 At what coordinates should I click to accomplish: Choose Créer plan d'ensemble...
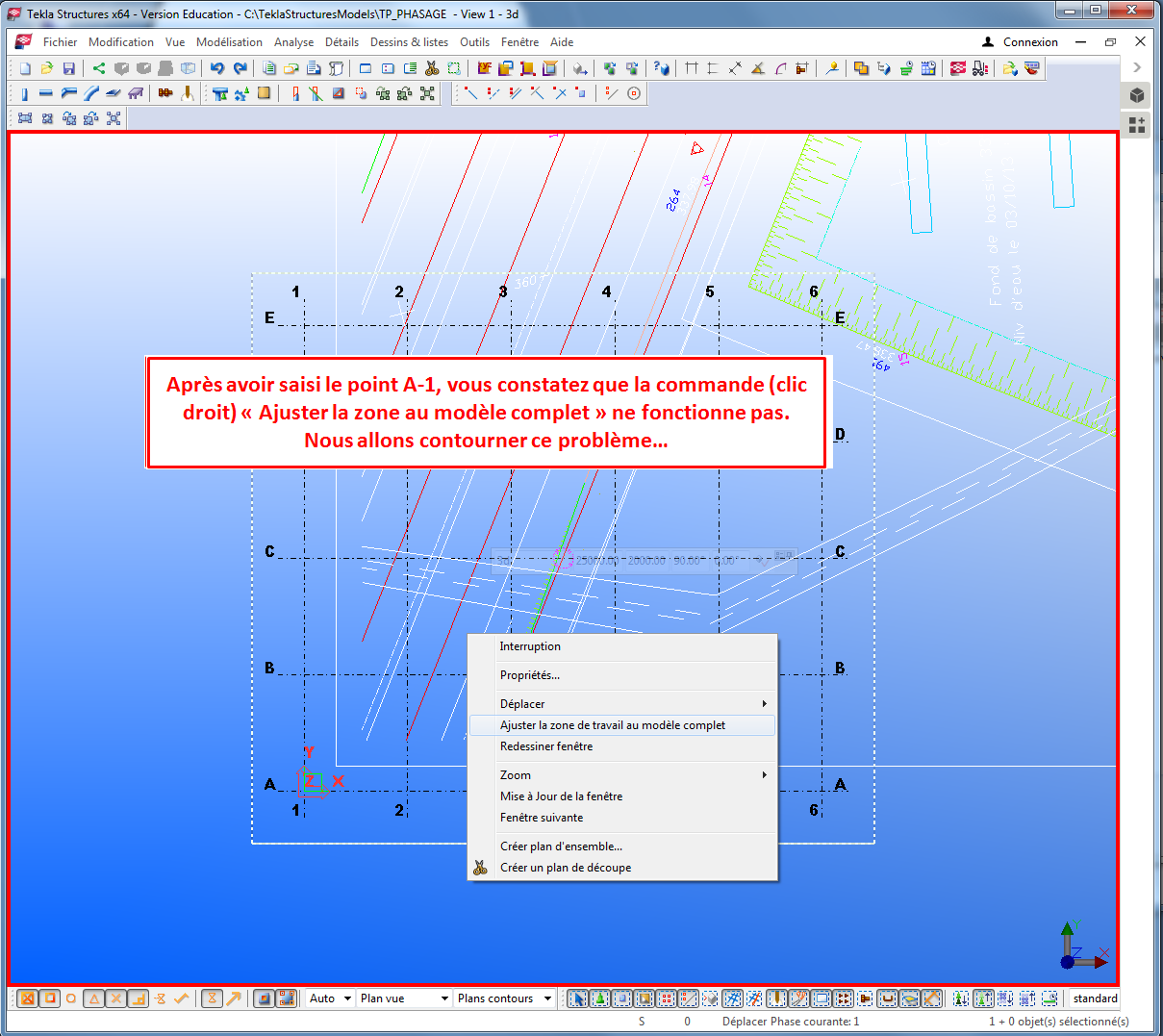[622, 846]
